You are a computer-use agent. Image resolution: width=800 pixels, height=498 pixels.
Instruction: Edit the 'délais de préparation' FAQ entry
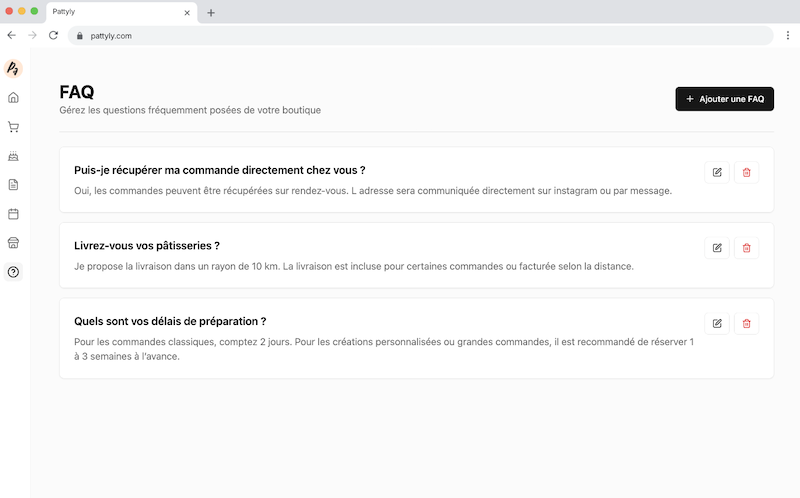point(717,323)
